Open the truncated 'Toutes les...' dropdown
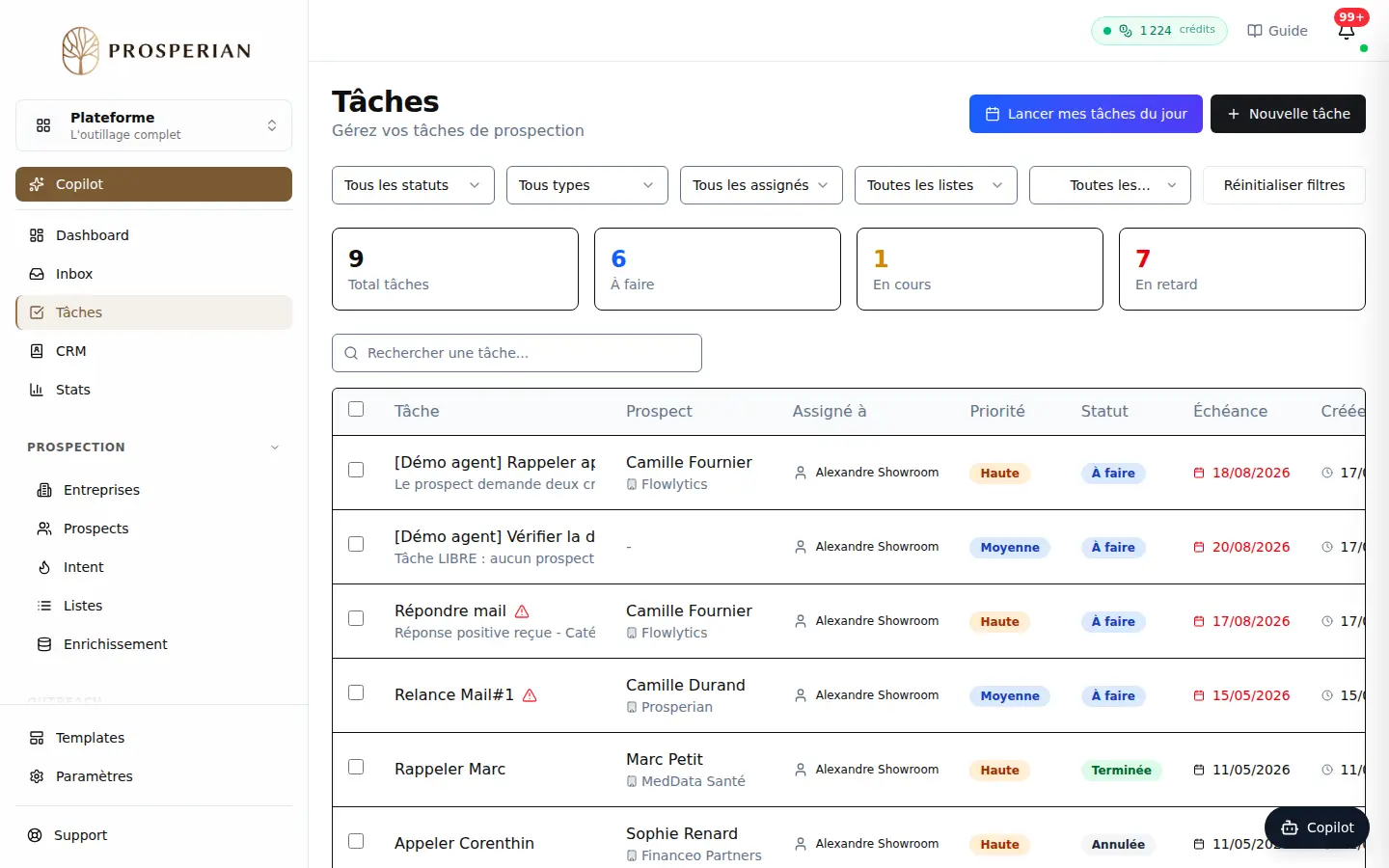This screenshot has width=1389, height=868. [1110, 185]
